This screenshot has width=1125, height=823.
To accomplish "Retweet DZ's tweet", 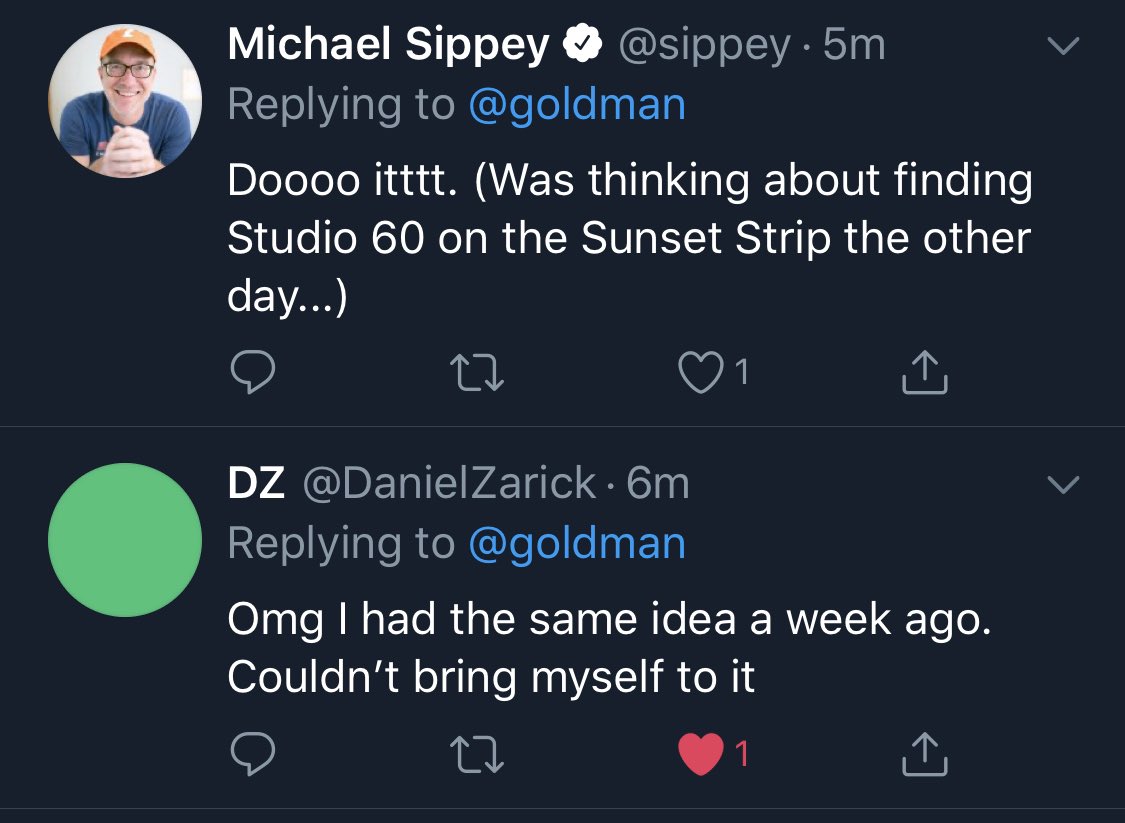I will click(477, 756).
